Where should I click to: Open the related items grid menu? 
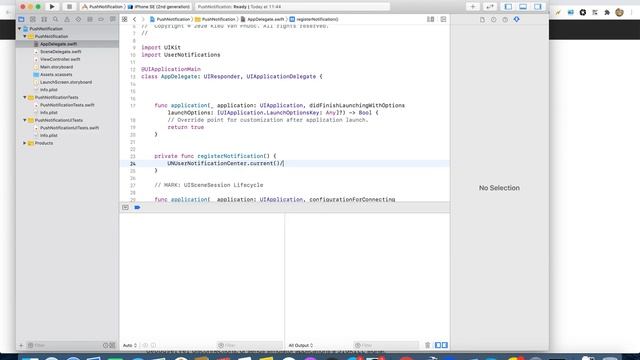point(124,19)
